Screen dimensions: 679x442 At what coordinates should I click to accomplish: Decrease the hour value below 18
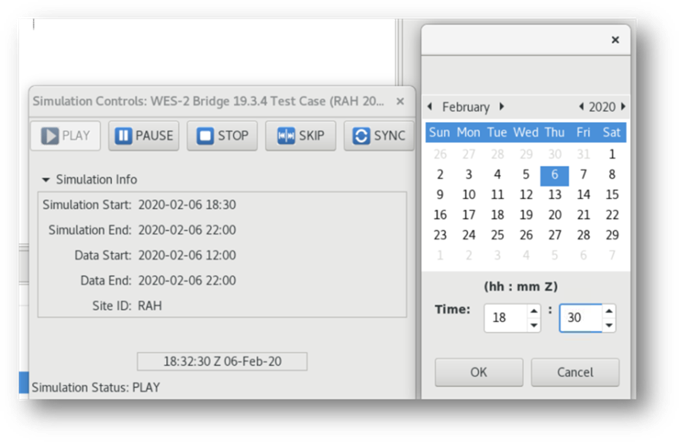pos(534,325)
